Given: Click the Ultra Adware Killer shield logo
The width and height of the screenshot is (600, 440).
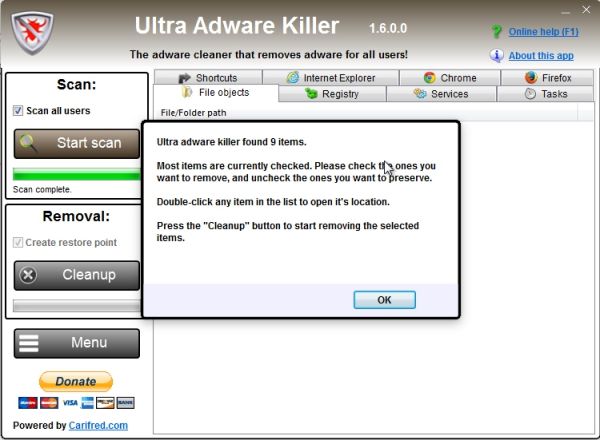Looking at the screenshot, I should tap(32, 33).
